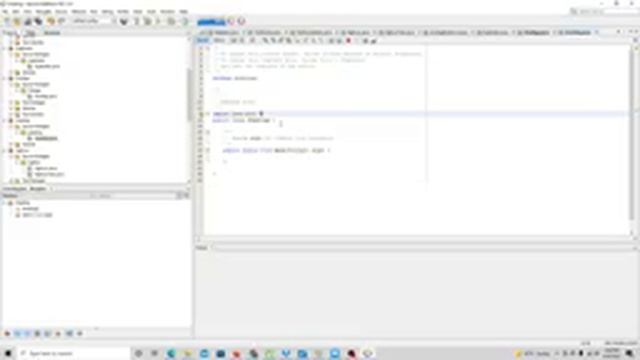Open the Debug menu
Image resolution: width=640 pixels, height=360 pixels.
click(x=107, y=11)
